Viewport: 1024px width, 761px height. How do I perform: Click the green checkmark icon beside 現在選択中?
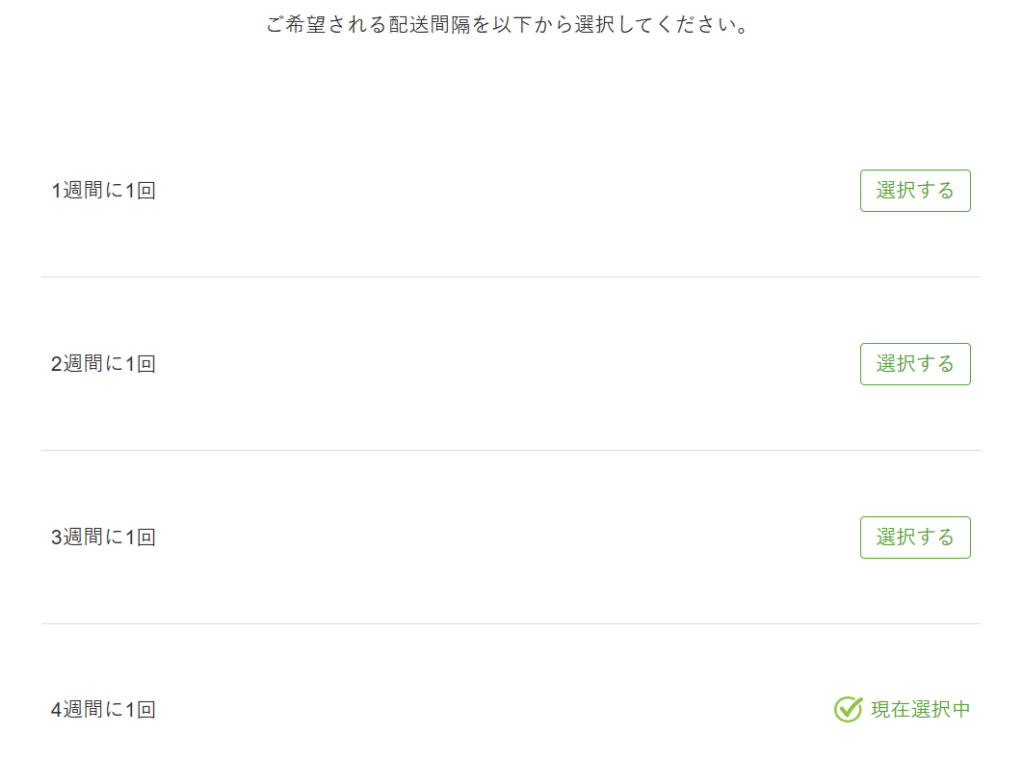point(847,710)
